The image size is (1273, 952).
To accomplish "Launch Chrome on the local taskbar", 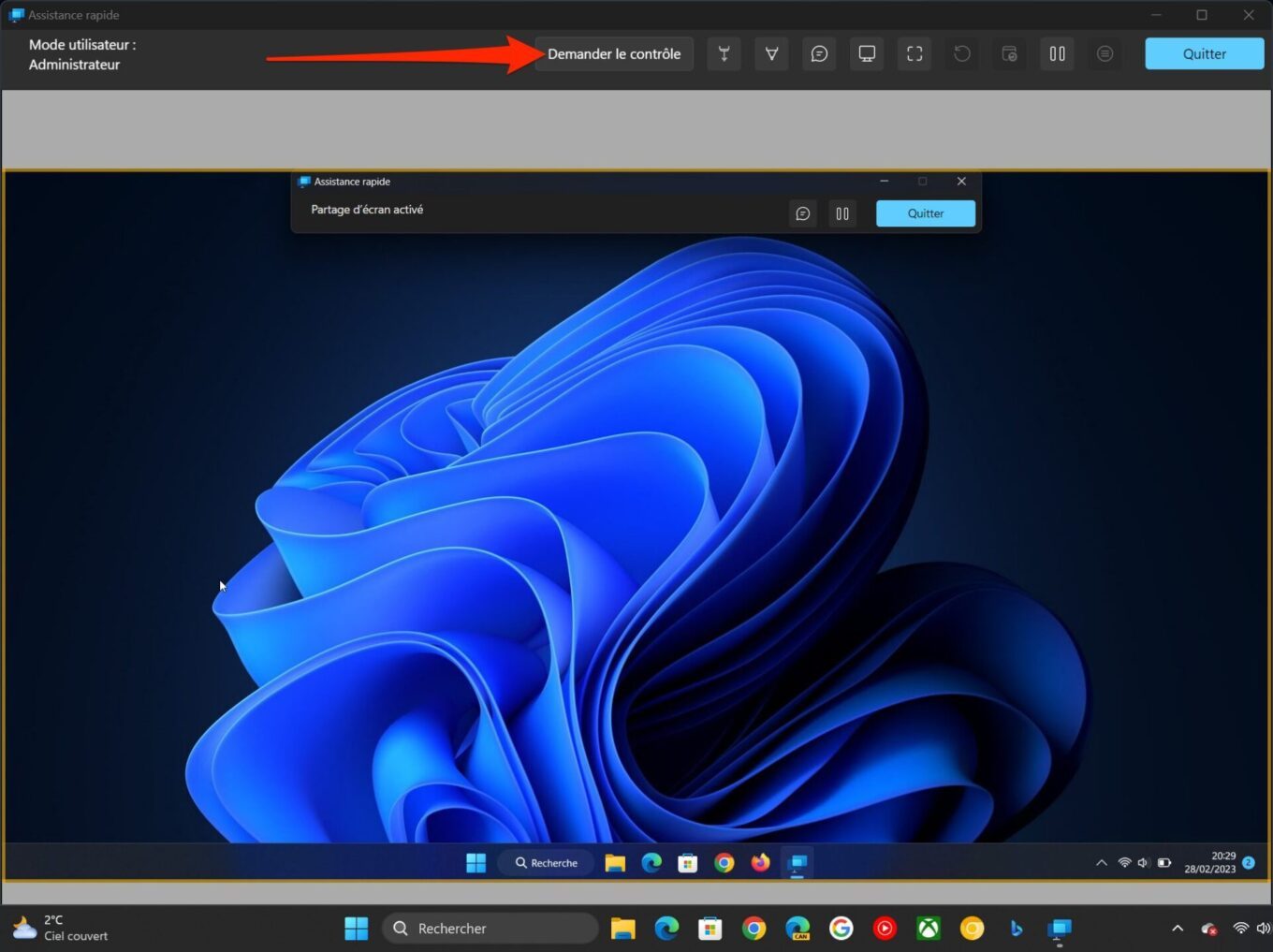I will [x=754, y=929].
